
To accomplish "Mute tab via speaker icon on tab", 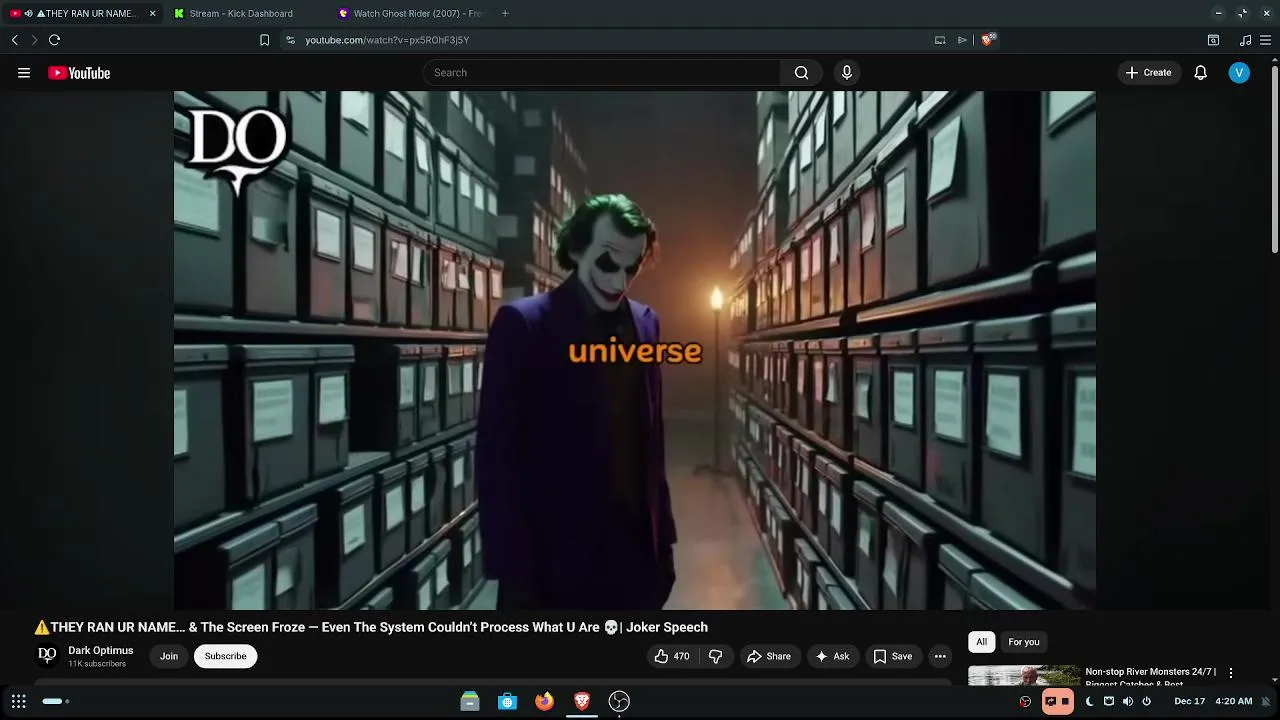I will (x=29, y=14).
